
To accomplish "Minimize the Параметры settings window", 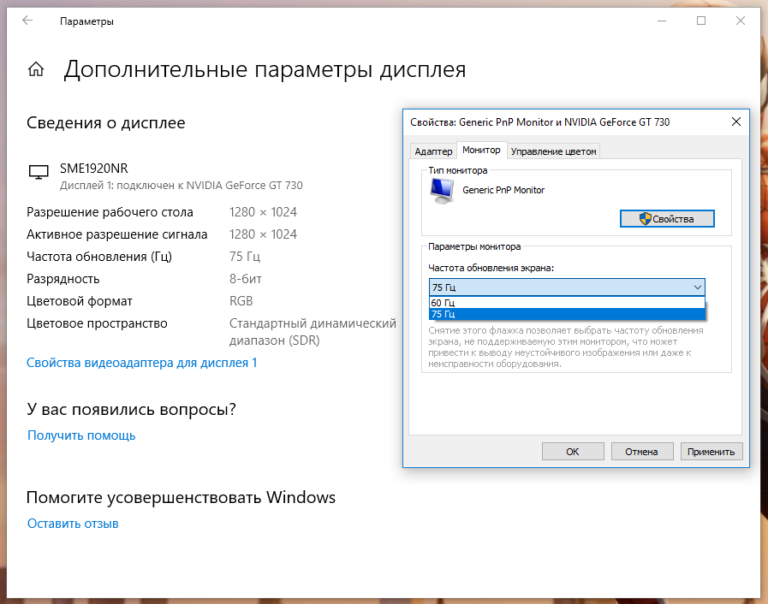I will point(655,21).
